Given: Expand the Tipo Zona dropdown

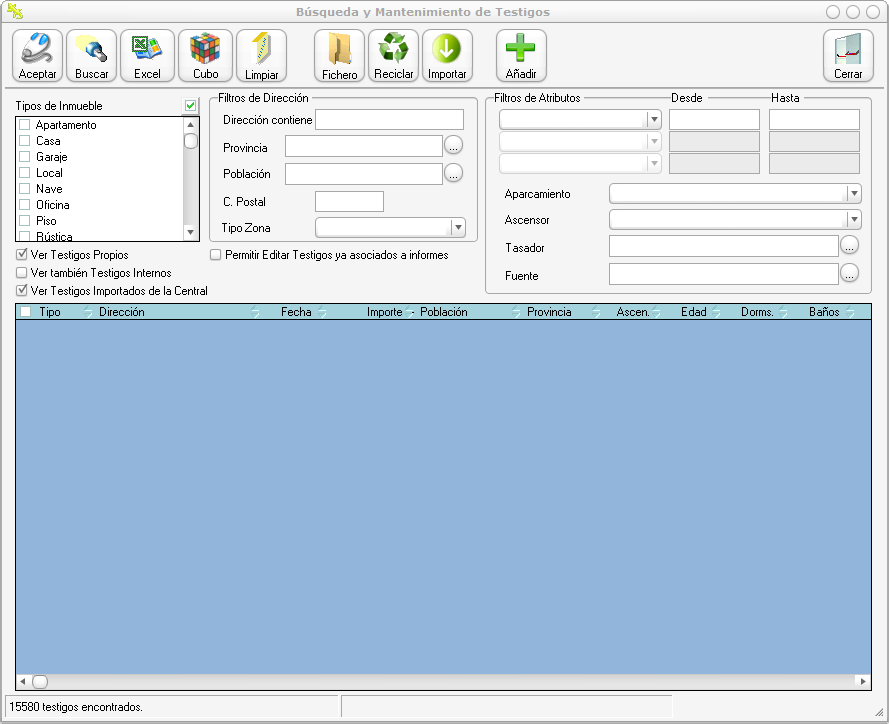Looking at the screenshot, I should tap(457, 228).
